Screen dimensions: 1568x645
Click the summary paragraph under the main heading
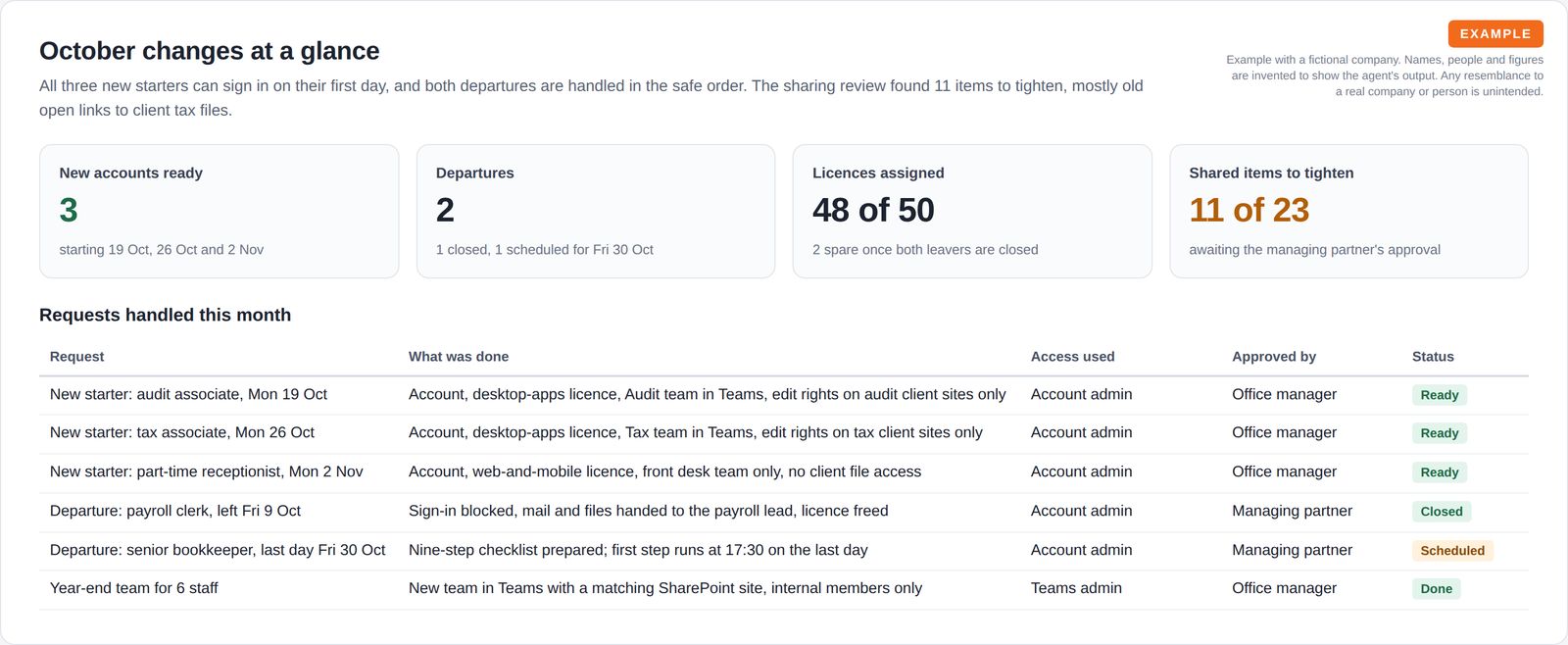pos(591,98)
